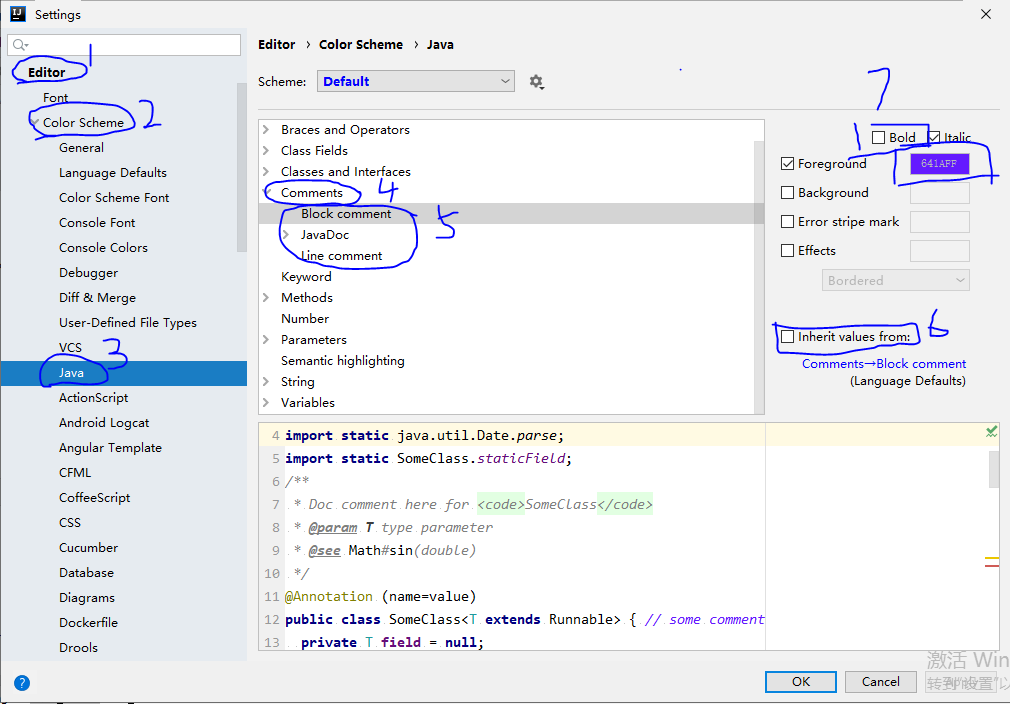Screen dimensions: 1010x704
Task: Open the ActionScript page
Action: 93,398
